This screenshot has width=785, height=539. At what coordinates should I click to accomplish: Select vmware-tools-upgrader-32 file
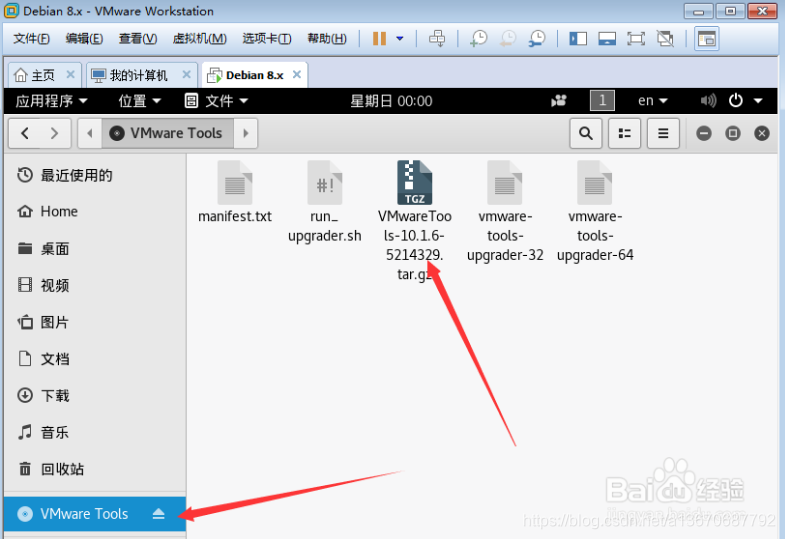tap(505, 211)
